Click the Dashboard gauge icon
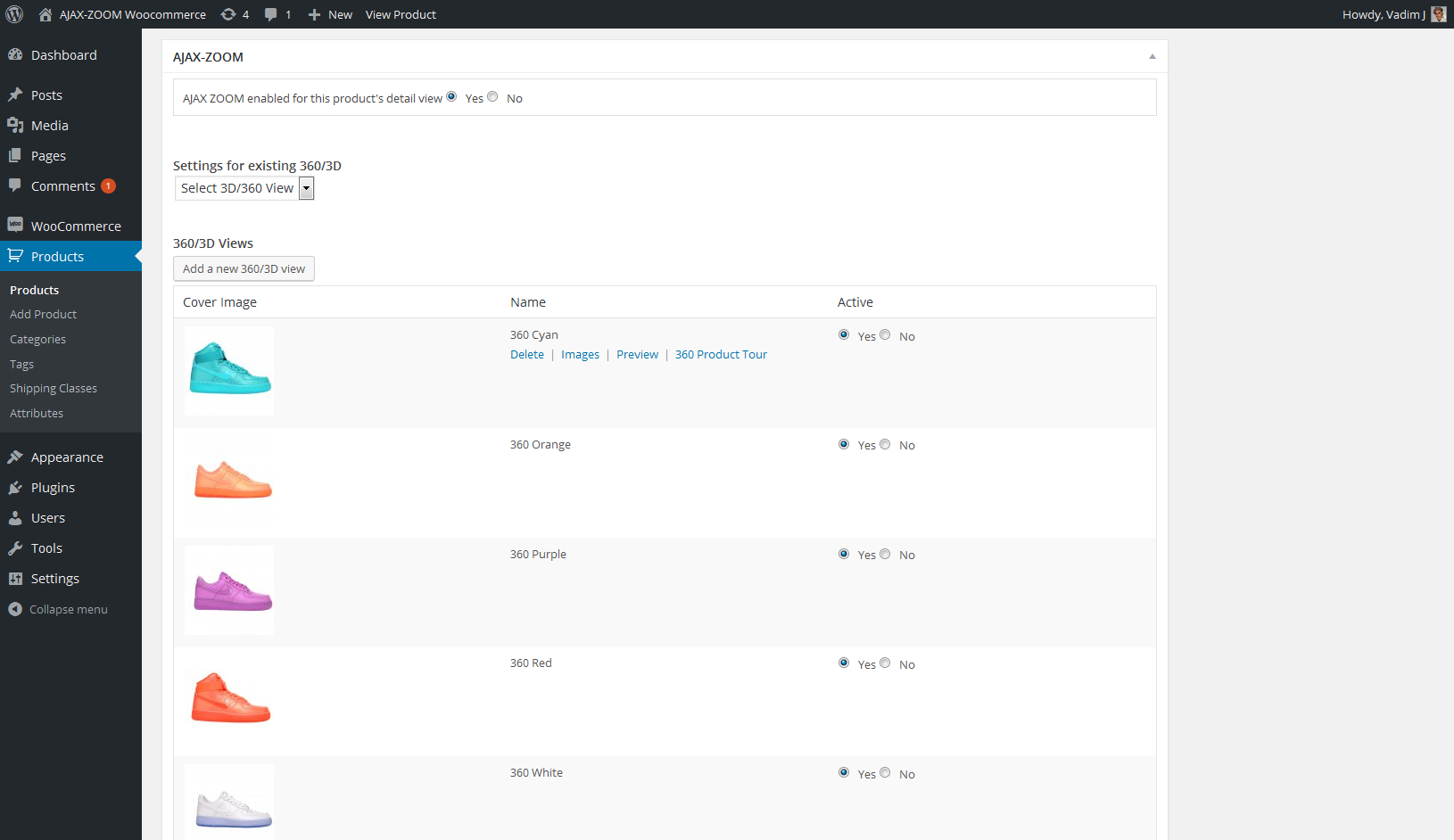This screenshot has width=1454, height=840. (15, 54)
